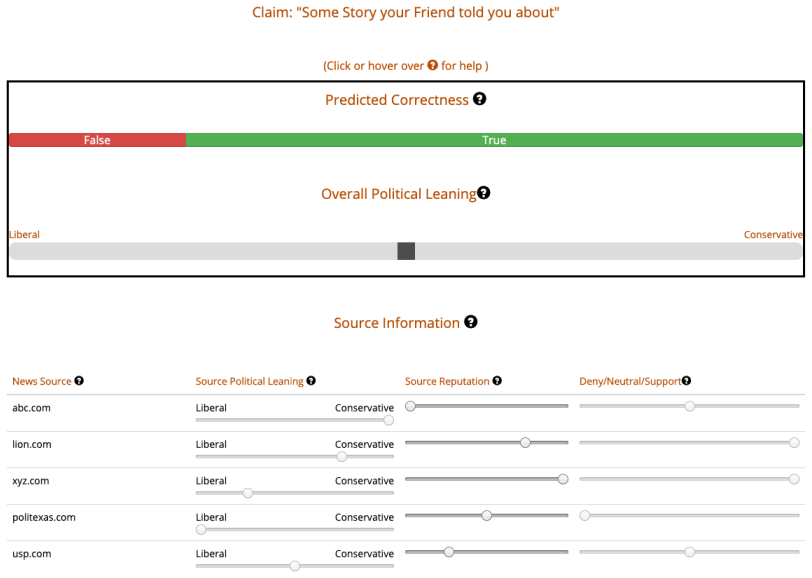The height and width of the screenshot is (578, 812).
Task: Click the xyz.com reputation slider knob
Action: (x=563, y=479)
